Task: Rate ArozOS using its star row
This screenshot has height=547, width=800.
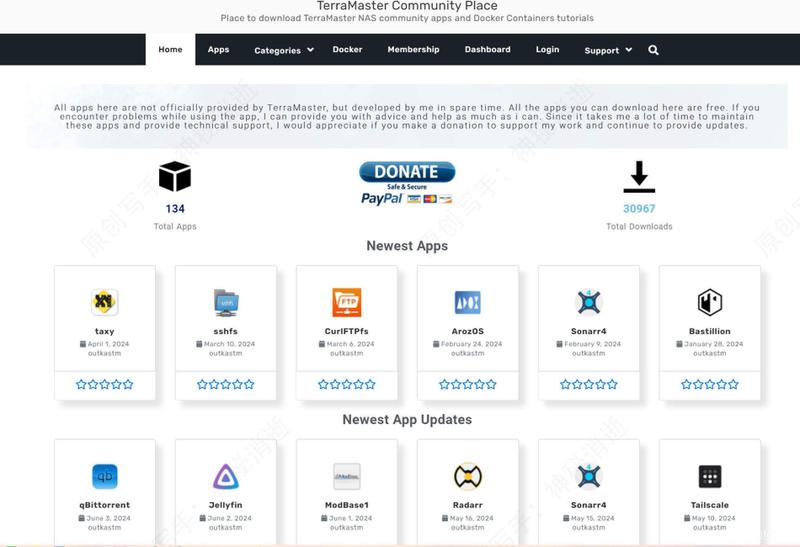Action: (x=467, y=384)
